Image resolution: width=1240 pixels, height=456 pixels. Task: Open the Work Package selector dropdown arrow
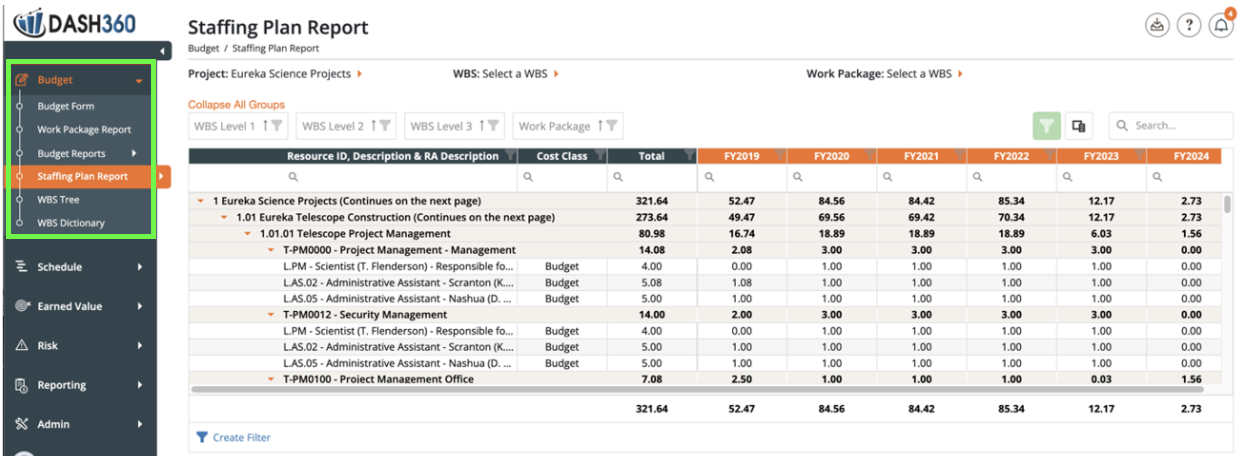click(x=961, y=74)
